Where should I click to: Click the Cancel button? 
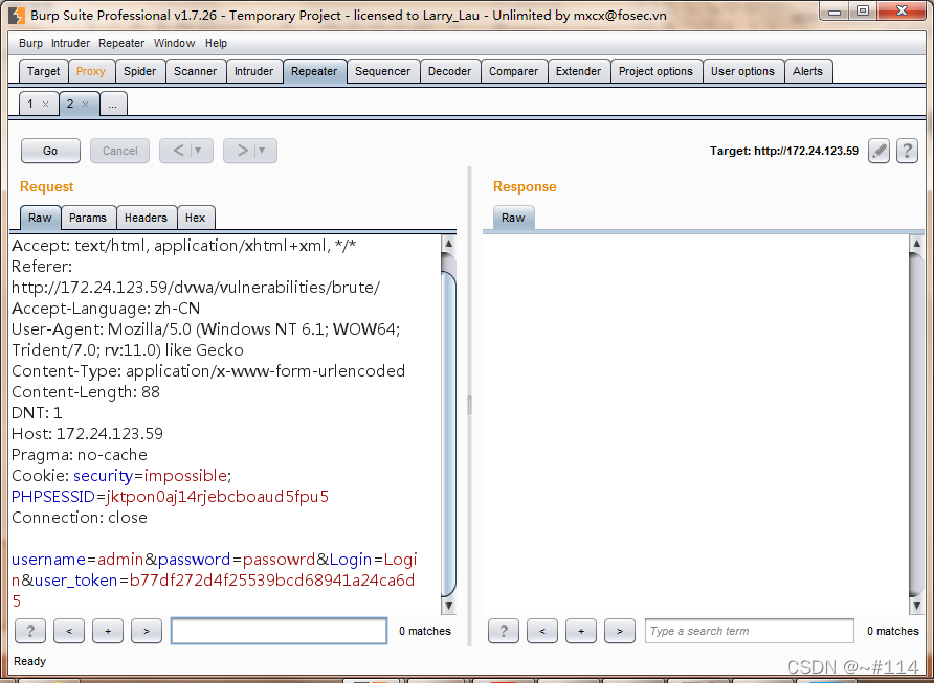point(120,151)
